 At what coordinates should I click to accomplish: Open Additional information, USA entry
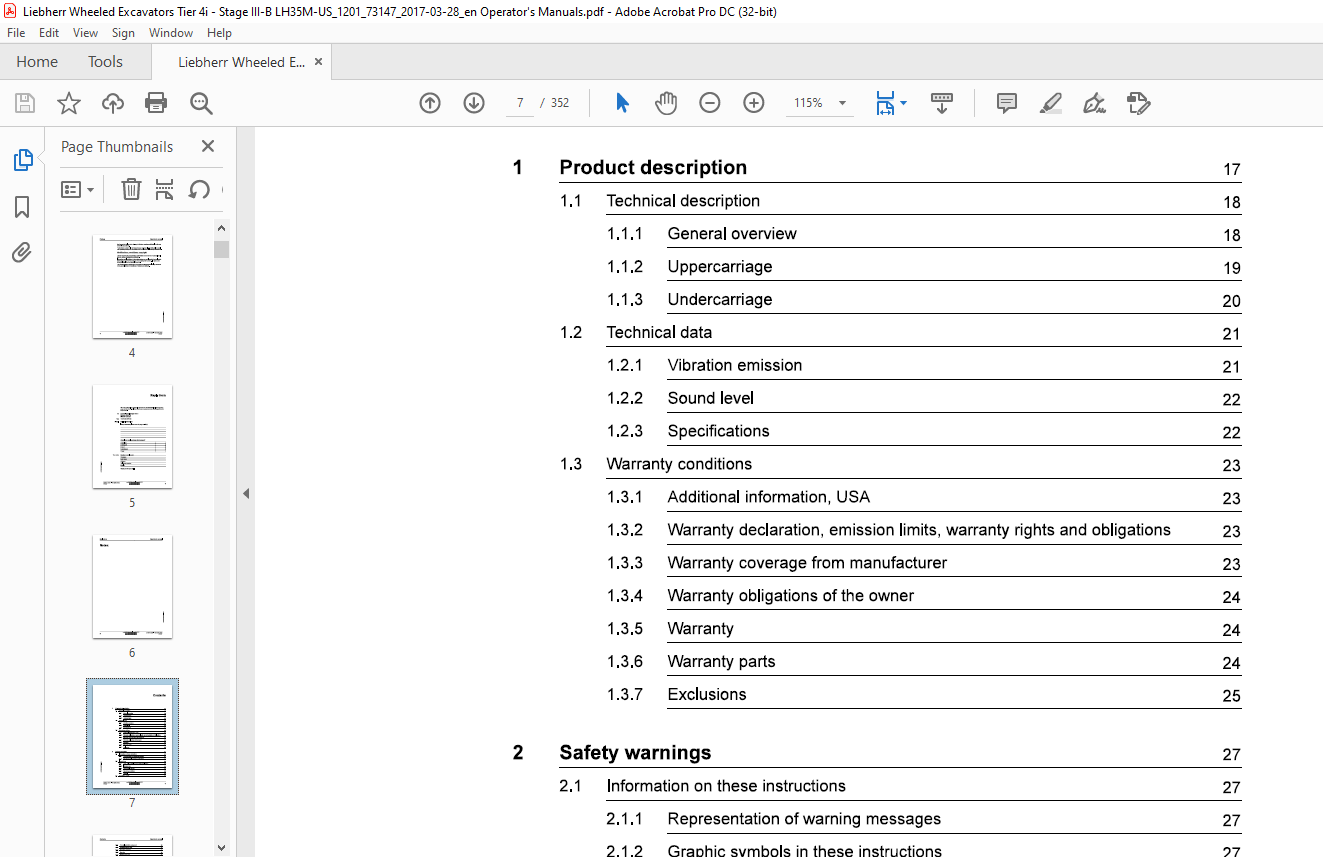point(769,497)
